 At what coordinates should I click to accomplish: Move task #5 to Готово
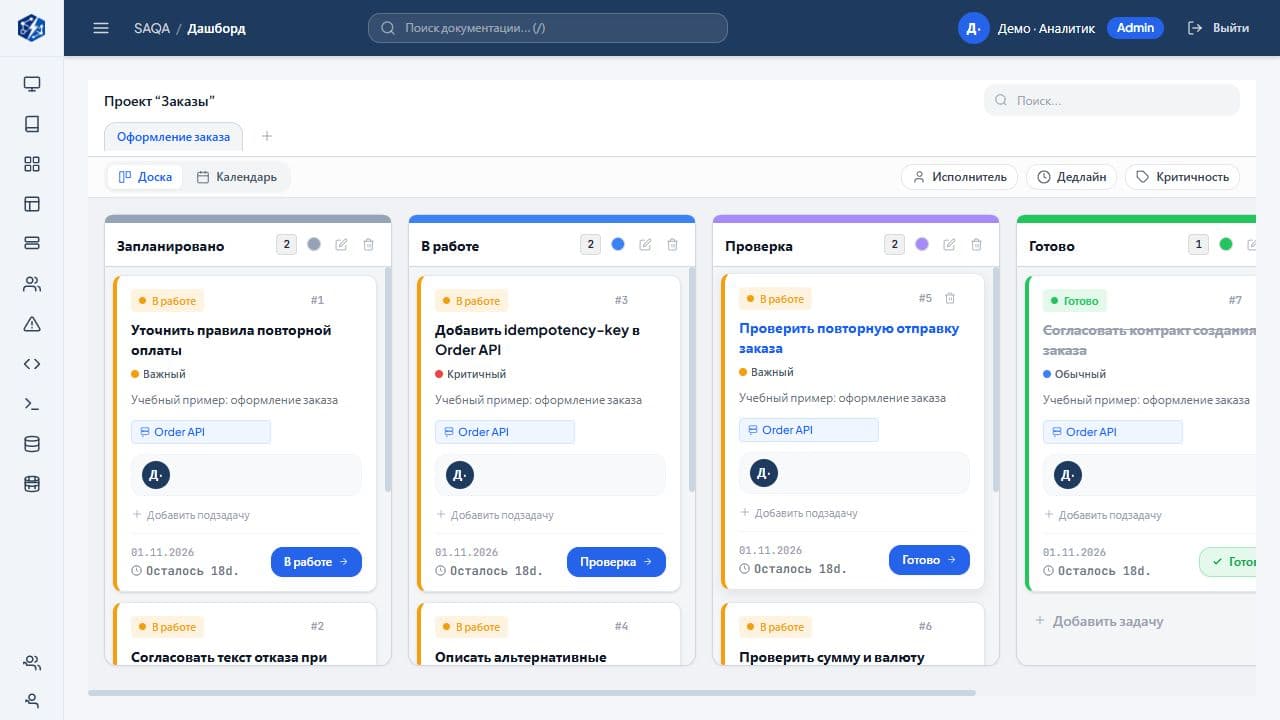(x=929, y=560)
